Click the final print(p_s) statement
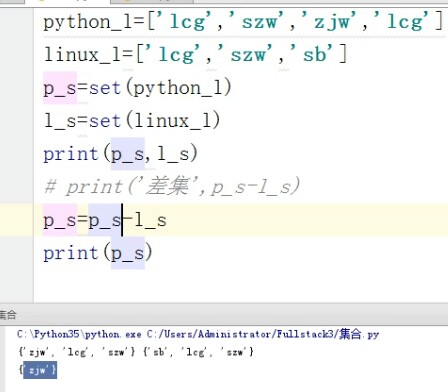Viewport: 448px width, 392px height. [98, 253]
